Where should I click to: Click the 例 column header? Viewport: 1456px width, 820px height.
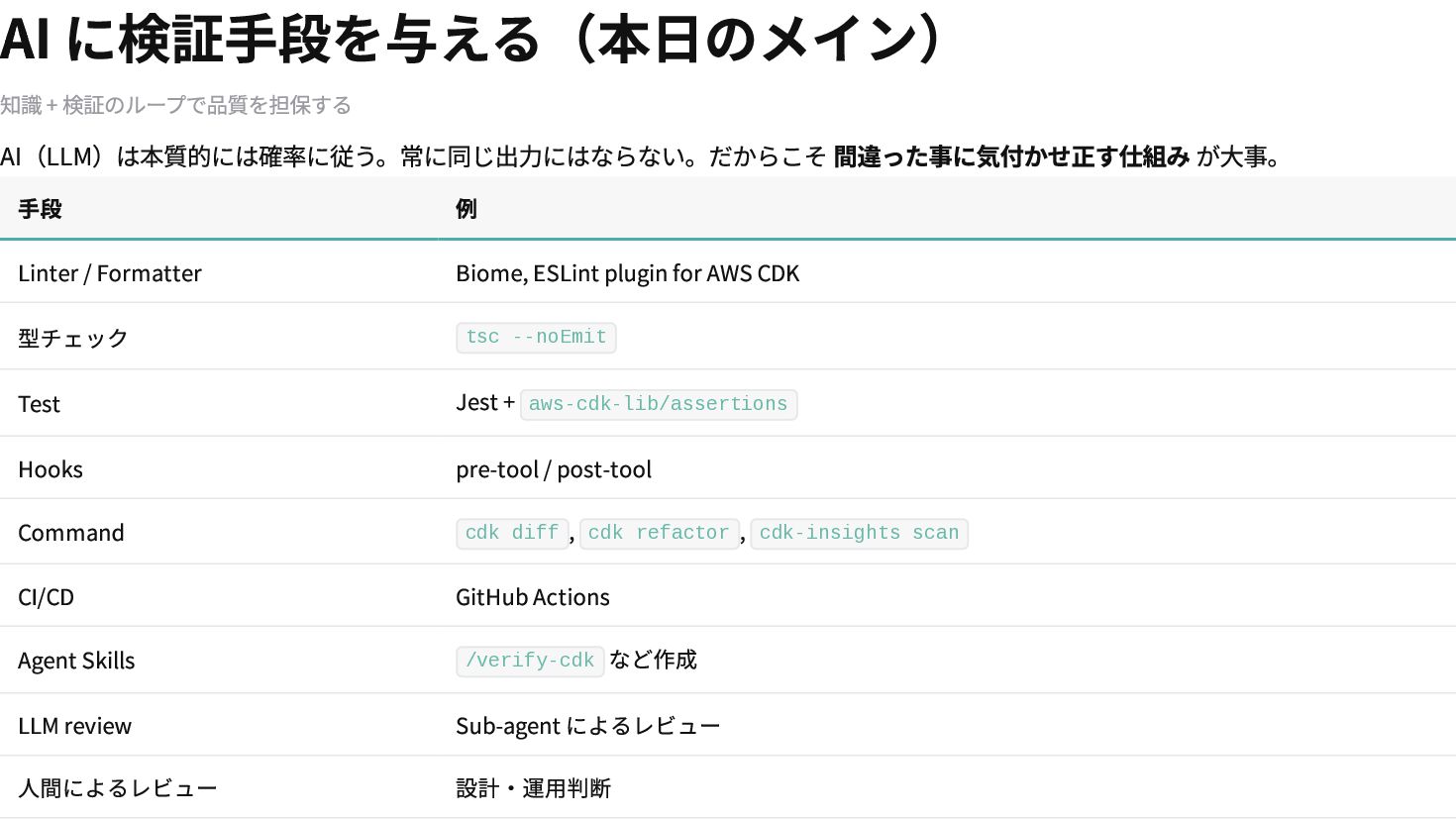tap(466, 209)
